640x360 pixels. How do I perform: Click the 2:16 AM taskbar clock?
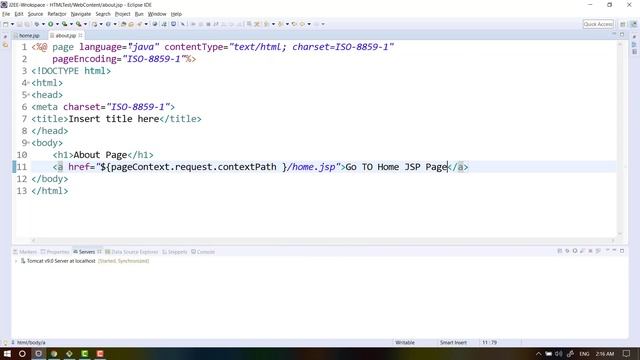click(604, 354)
